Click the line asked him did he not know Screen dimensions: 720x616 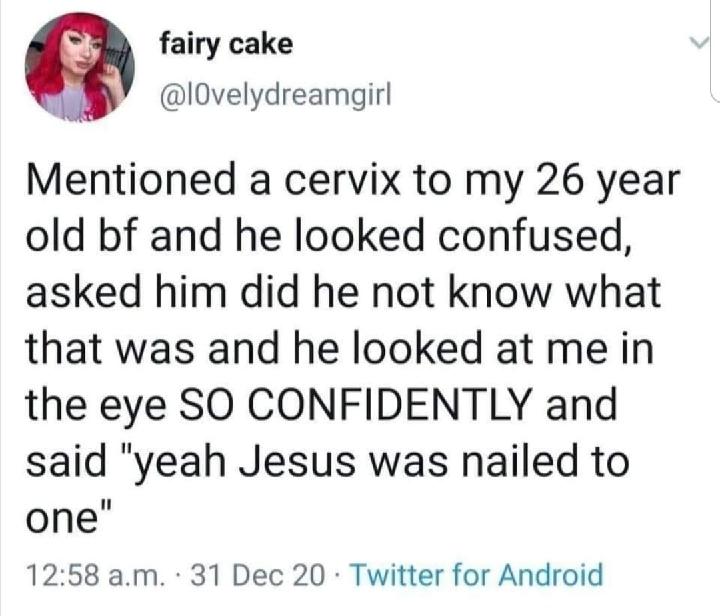pyautogui.click(x=343, y=292)
